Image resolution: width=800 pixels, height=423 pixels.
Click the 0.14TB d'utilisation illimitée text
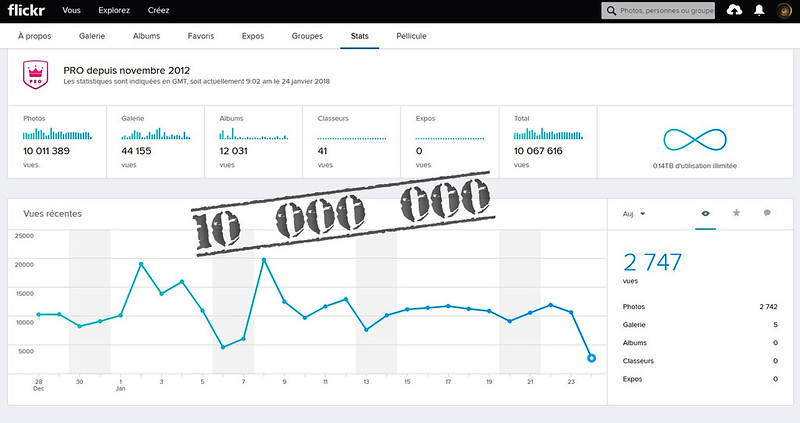click(x=694, y=166)
